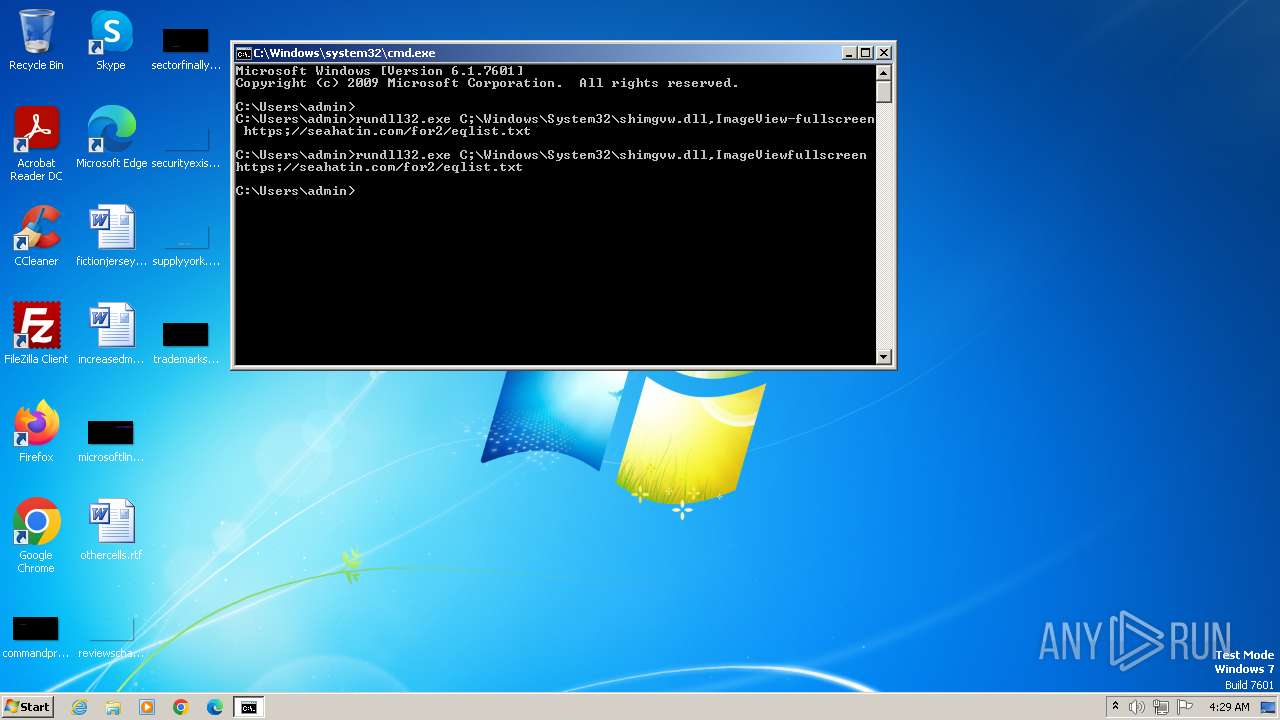The image size is (1280, 720).
Task: Click the second rundll32.exe ImageViewfullscreen command line
Action: (x=551, y=161)
